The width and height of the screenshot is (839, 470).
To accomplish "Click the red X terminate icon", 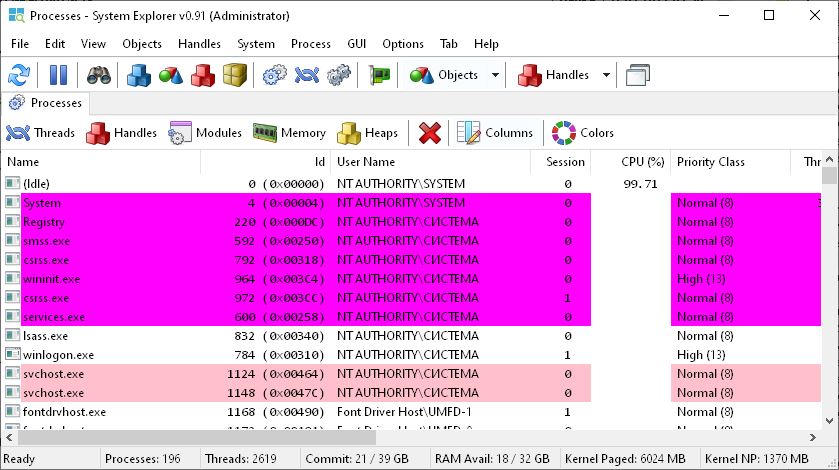I will [x=430, y=133].
